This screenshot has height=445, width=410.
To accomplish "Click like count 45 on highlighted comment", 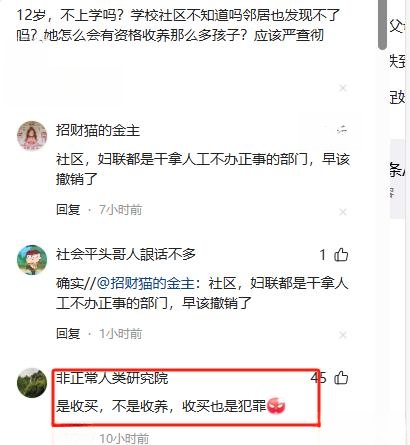I will pyautogui.click(x=319, y=378).
